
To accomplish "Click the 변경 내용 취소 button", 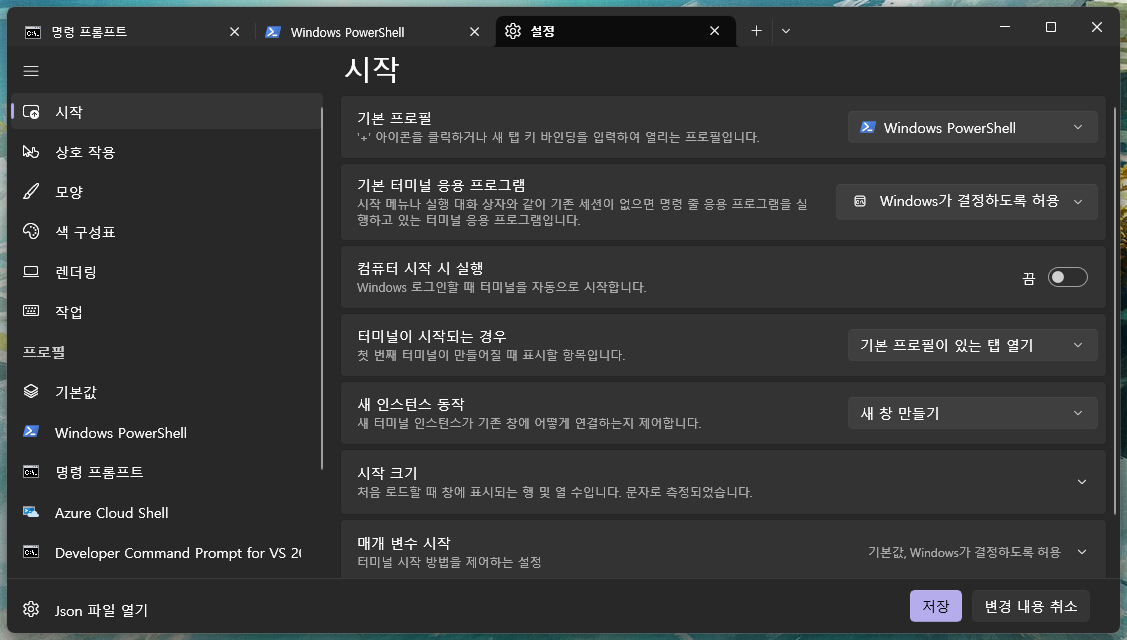I will pyautogui.click(x=1031, y=606).
